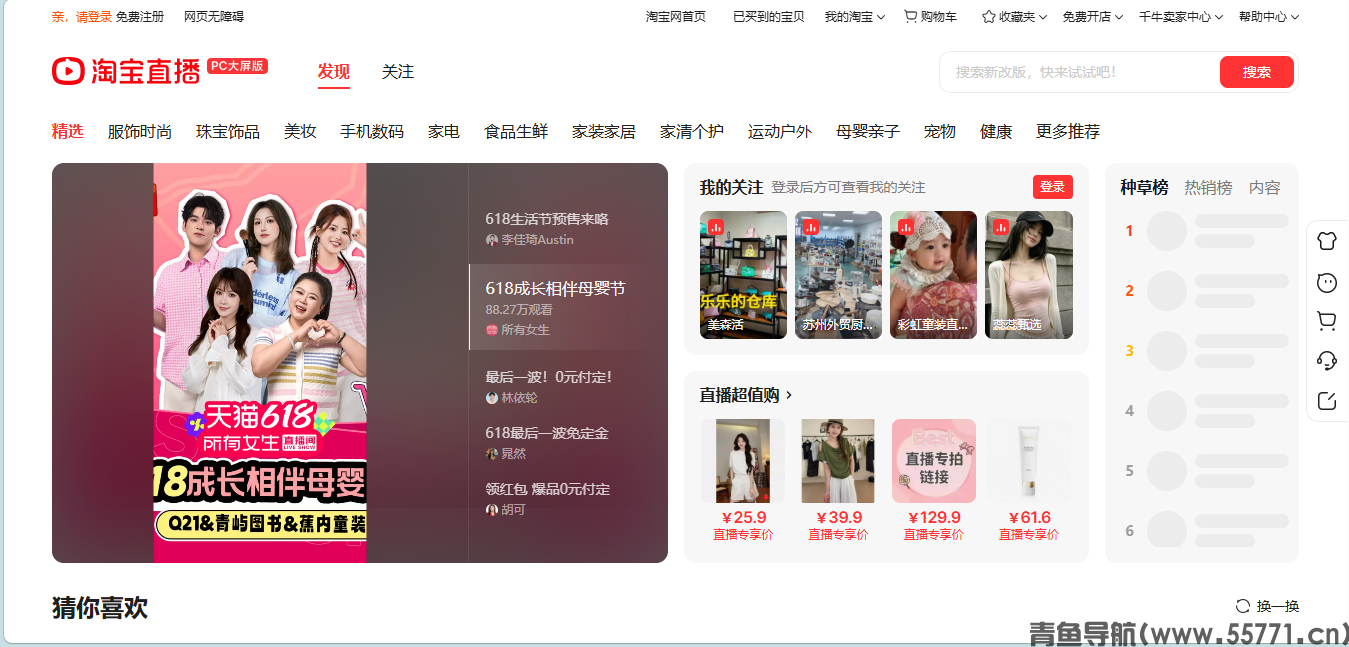
Task: Click live badge on 蕊蕊甄选 thumbnail
Action: pyautogui.click(x=1001, y=227)
